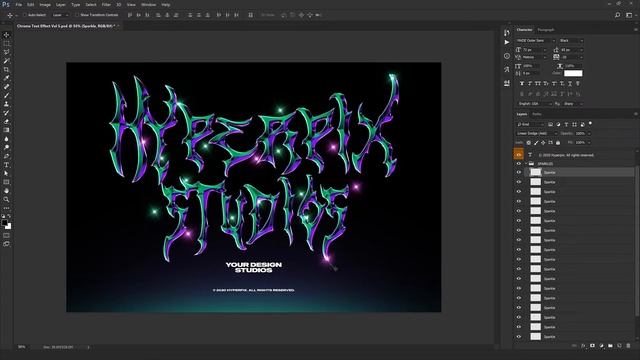640x360 pixels.
Task: Open the Actions panel play icon
Action: (507, 42)
